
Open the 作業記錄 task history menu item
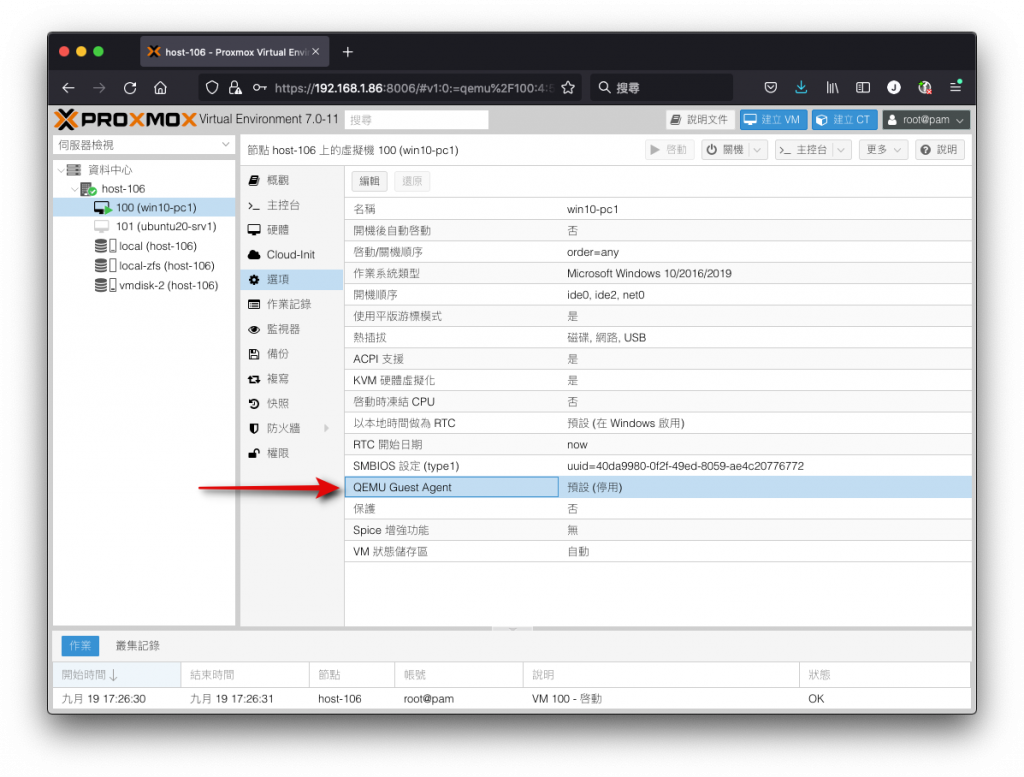292,304
